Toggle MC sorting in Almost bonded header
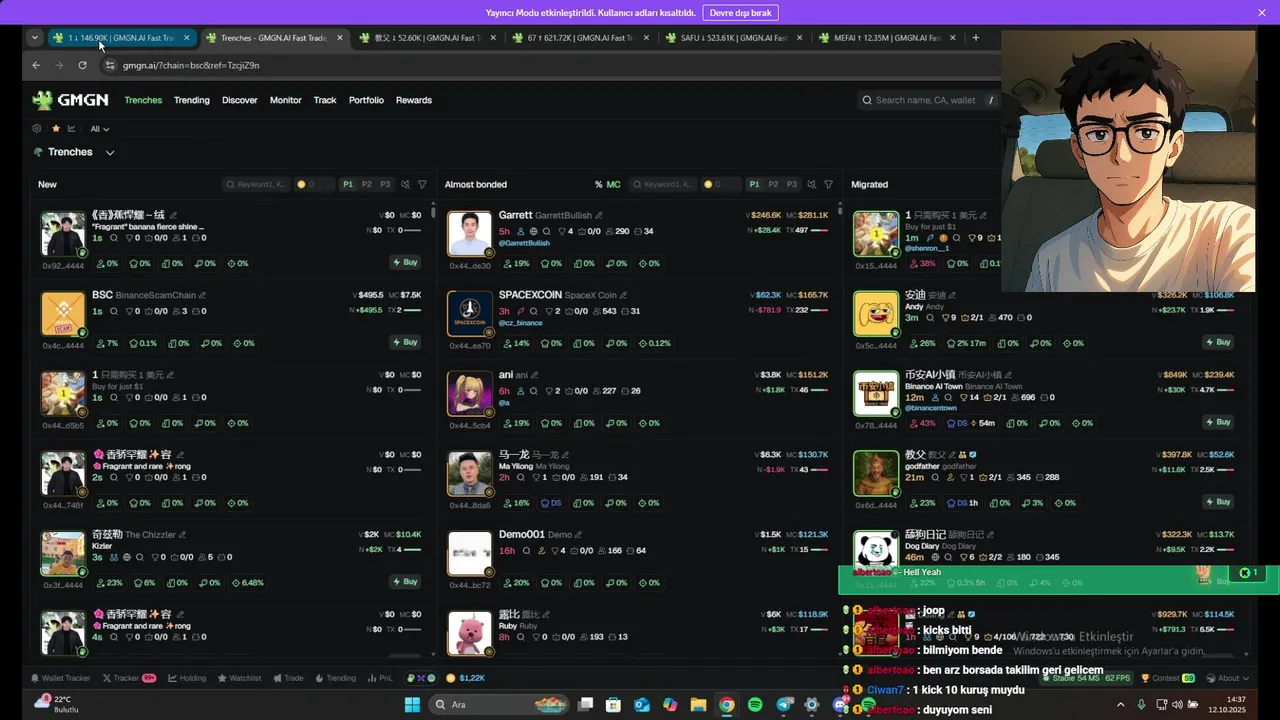Screen dimensions: 1280x720 (x=613, y=184)
